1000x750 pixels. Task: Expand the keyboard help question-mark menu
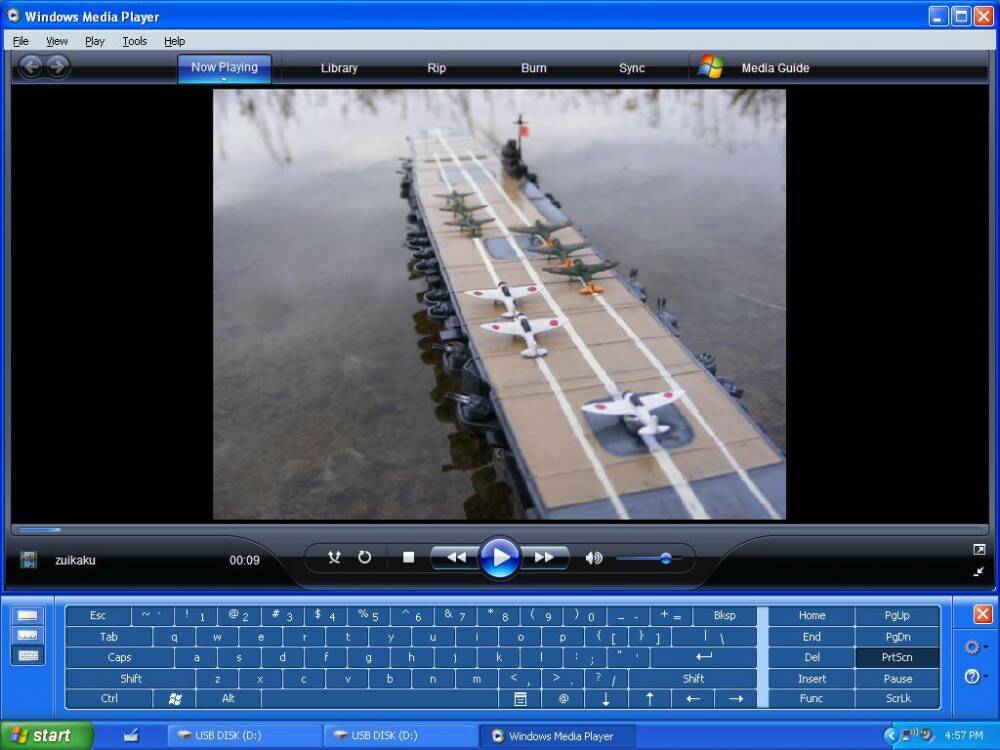pyautogui.click(x=975, y=677)
